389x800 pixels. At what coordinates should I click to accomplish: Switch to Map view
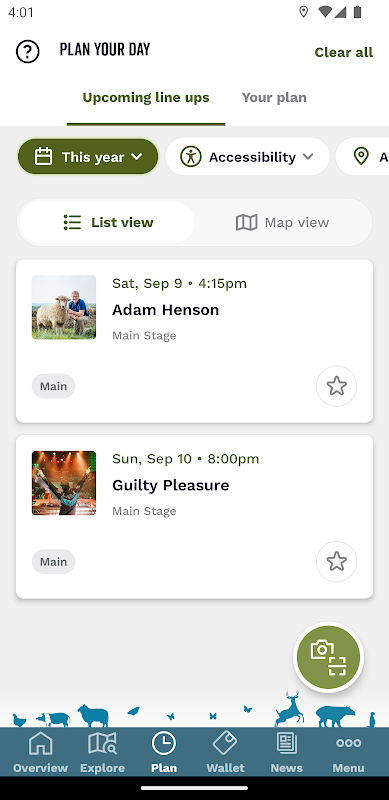click(283, 222)
